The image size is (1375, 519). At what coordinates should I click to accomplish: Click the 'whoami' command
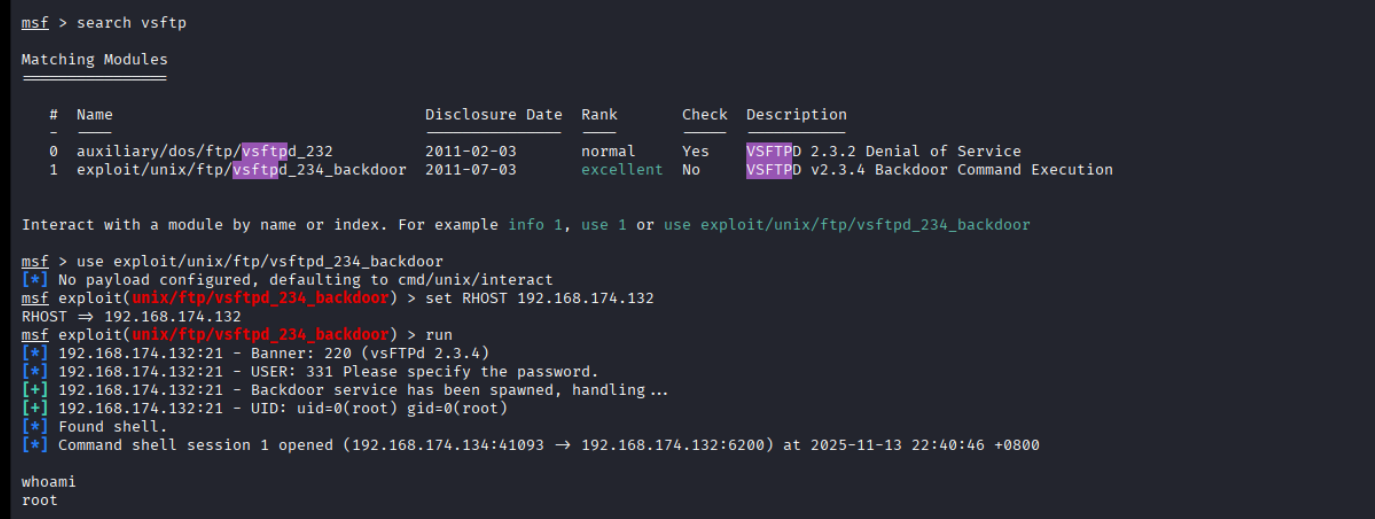48,482
